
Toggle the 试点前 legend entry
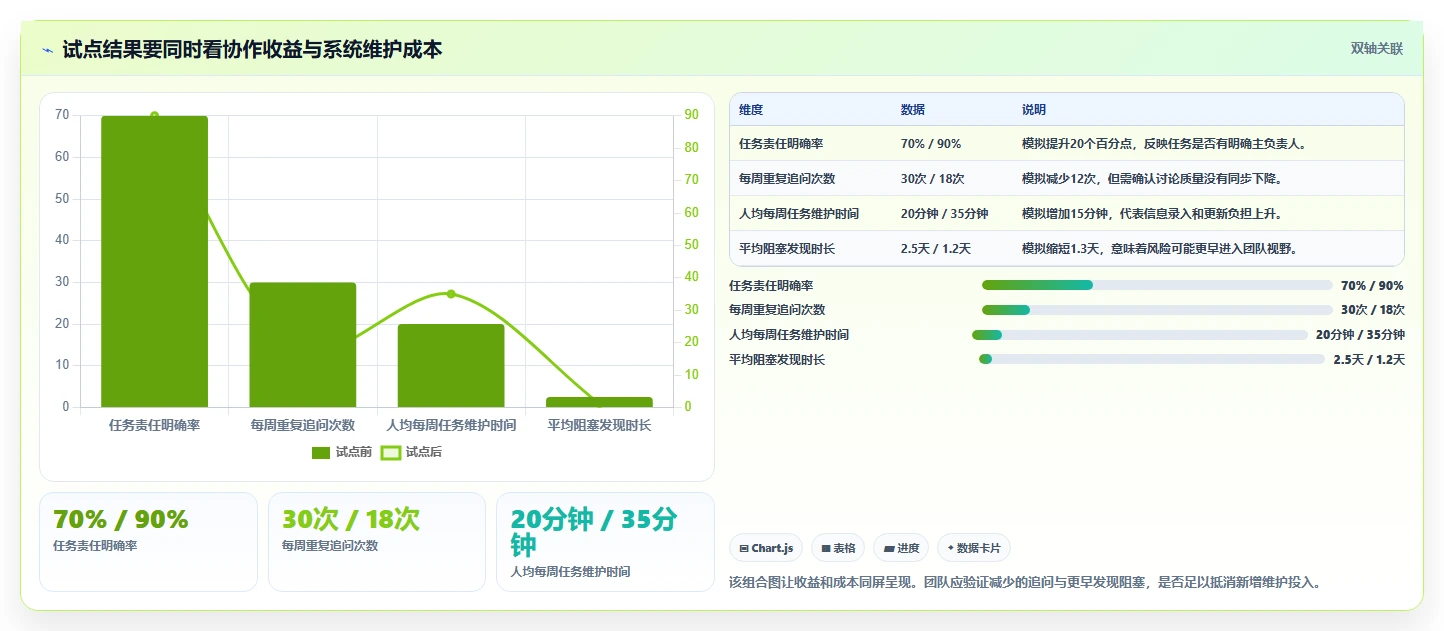(x=342, y=452)
